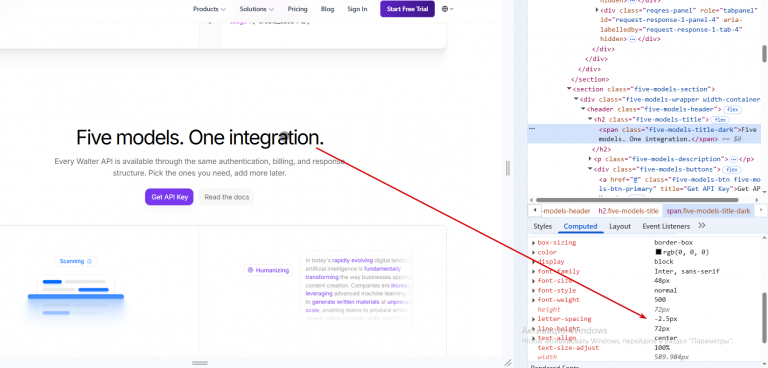Expand the font-weight computed property

click(534, 300)
